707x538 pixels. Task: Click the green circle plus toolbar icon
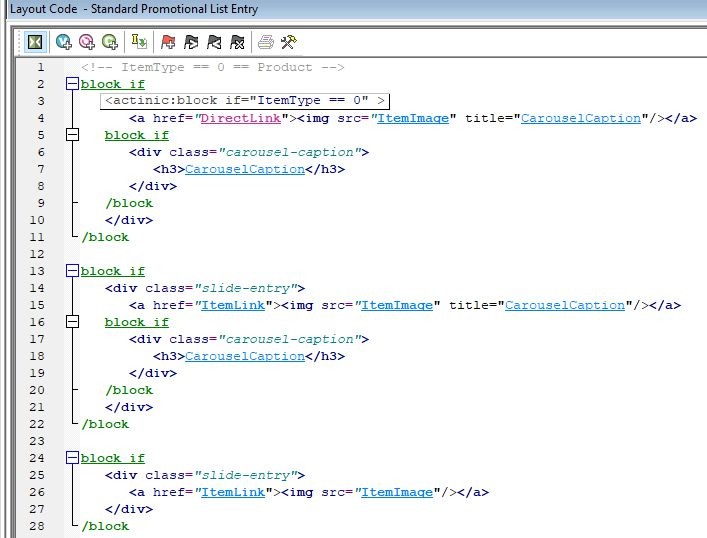click(110, 42)
